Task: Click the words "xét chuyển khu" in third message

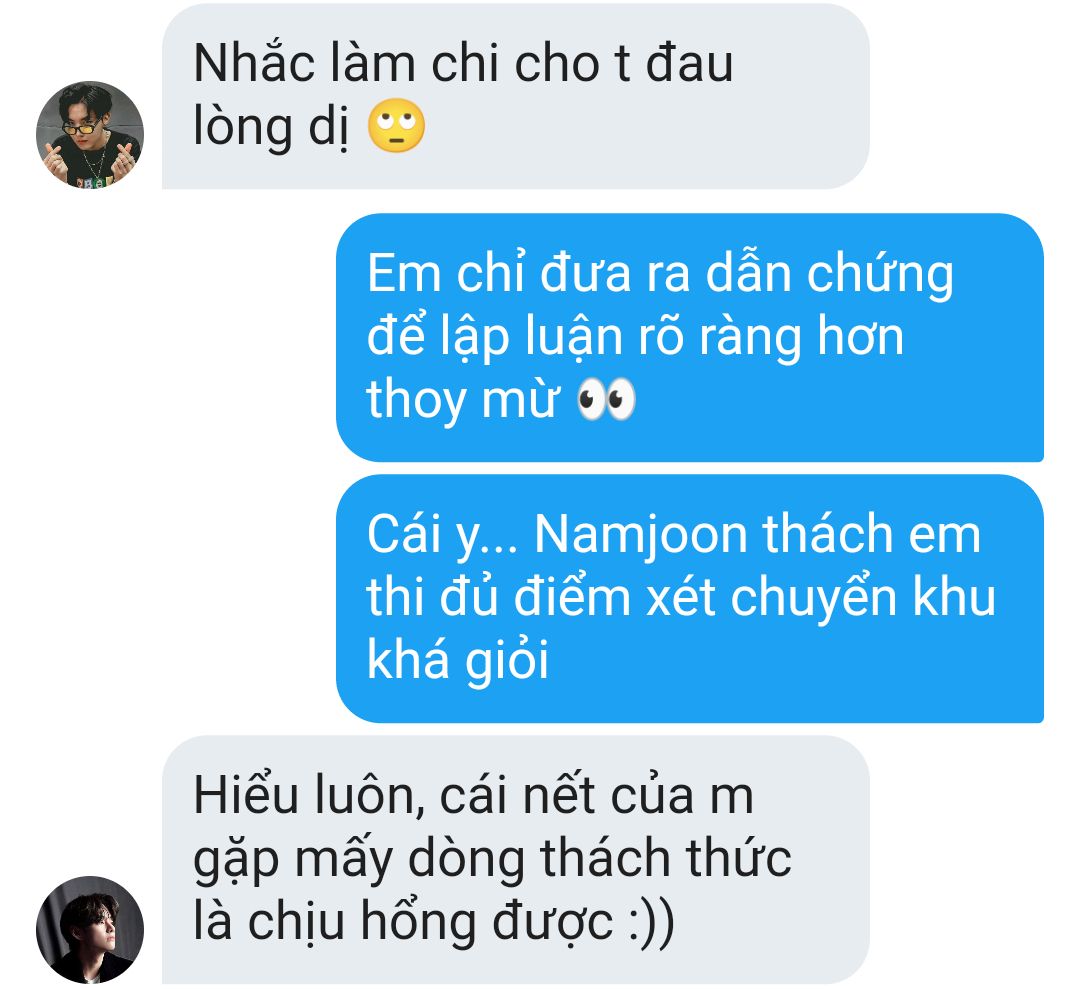Action: click(x=821, y=597)
